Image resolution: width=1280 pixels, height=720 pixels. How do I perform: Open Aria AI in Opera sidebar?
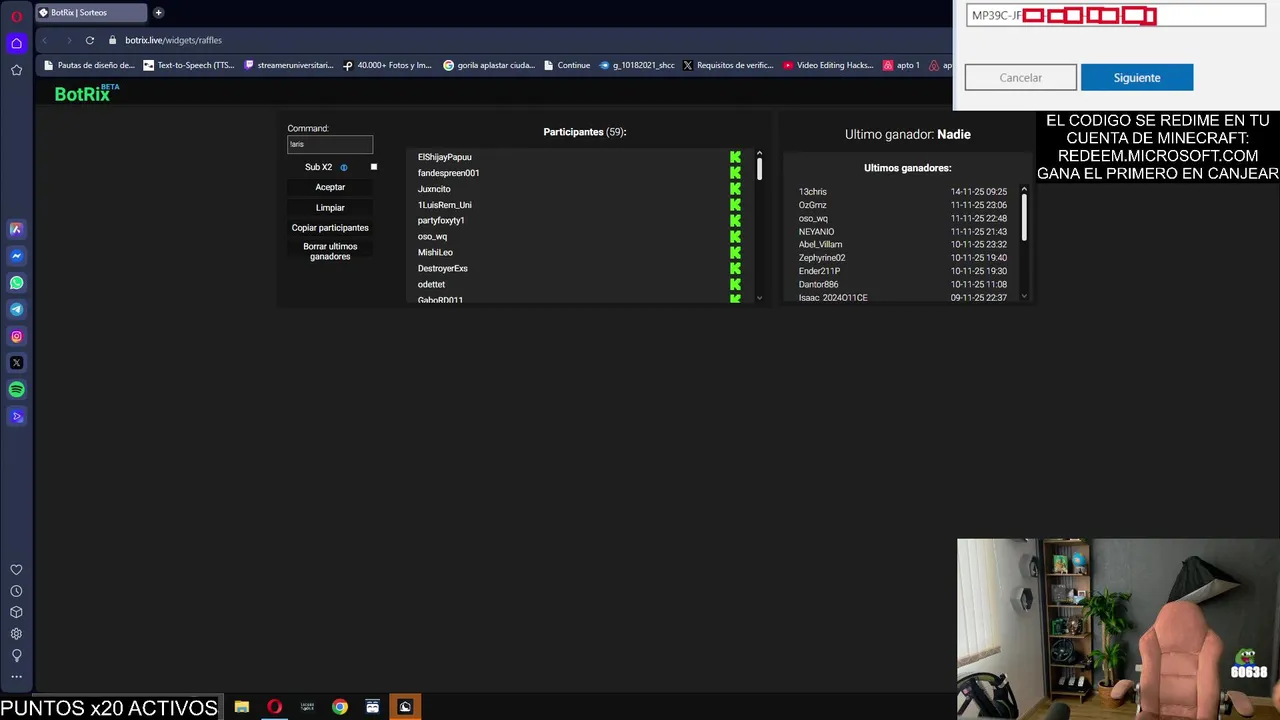click(x=16, y=229)
